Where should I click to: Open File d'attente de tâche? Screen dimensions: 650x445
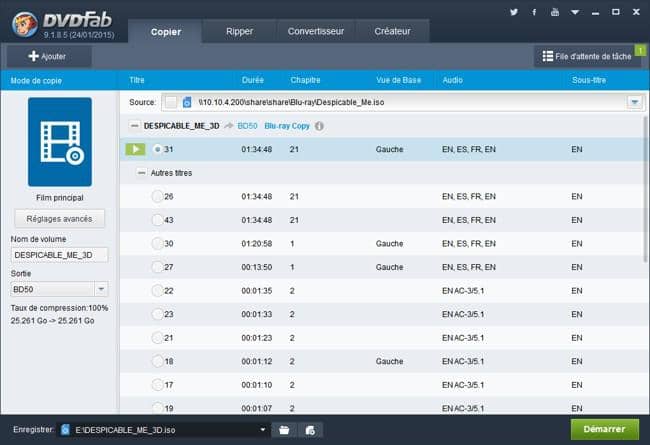587,56
